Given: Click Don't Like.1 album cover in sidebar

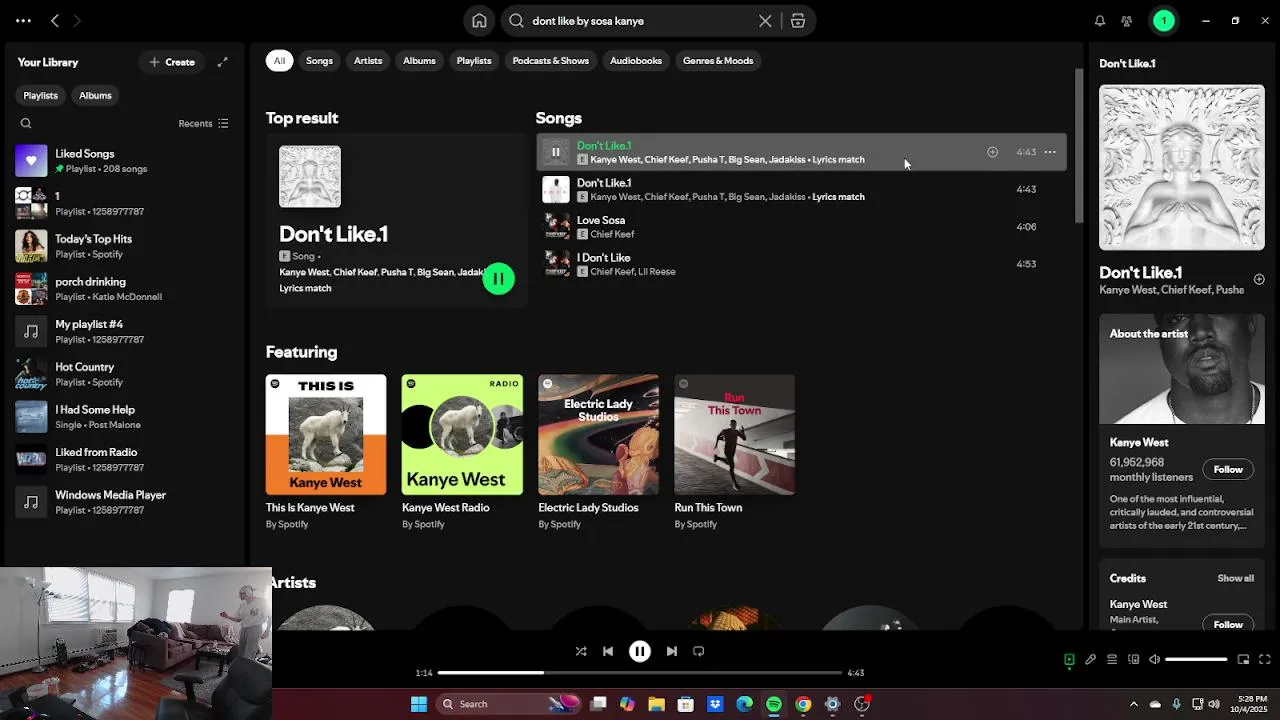Looking at the screenshot, I should click(x=1182, y=167).
